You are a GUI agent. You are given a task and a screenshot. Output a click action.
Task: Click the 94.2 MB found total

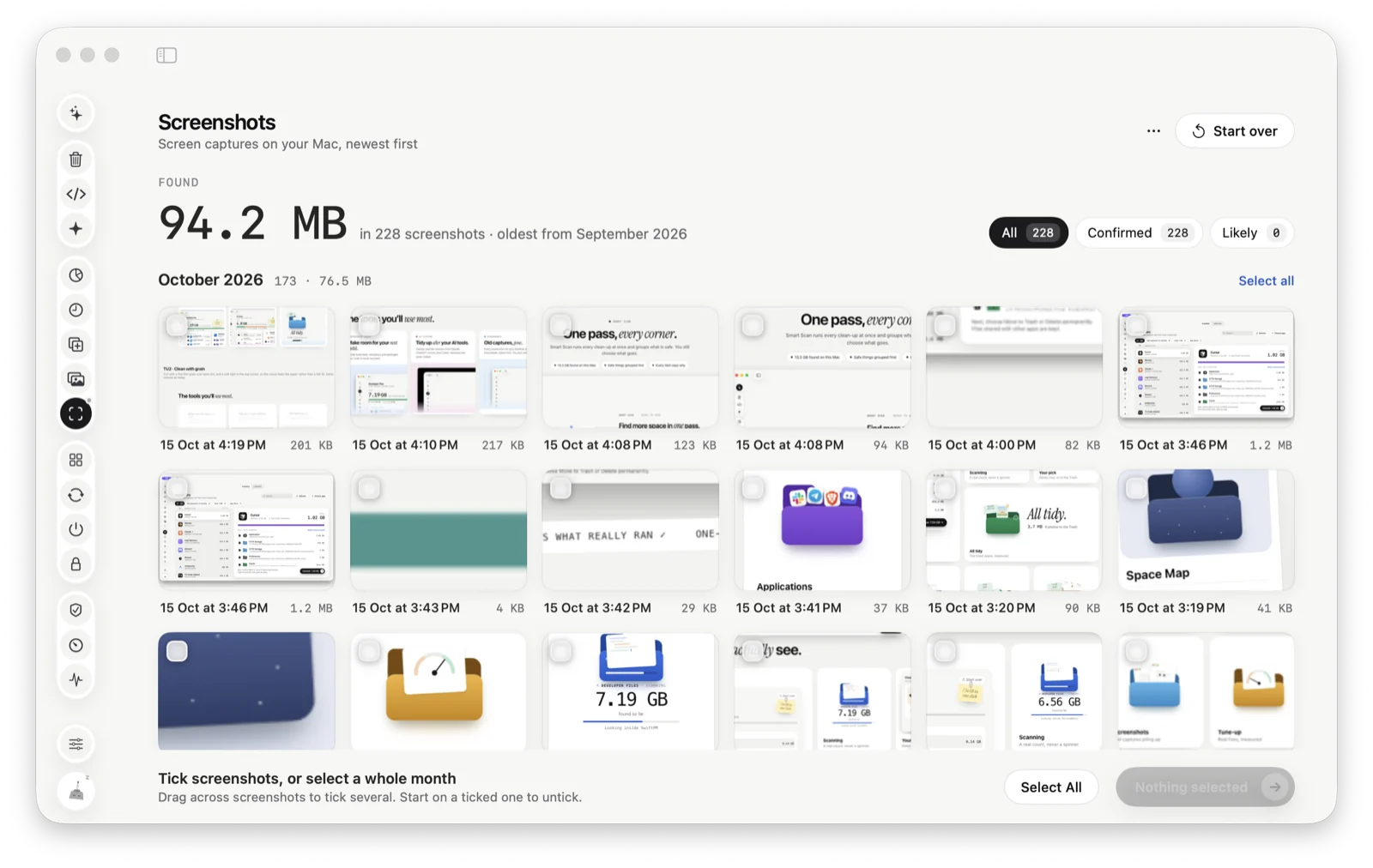click(252, 223)
